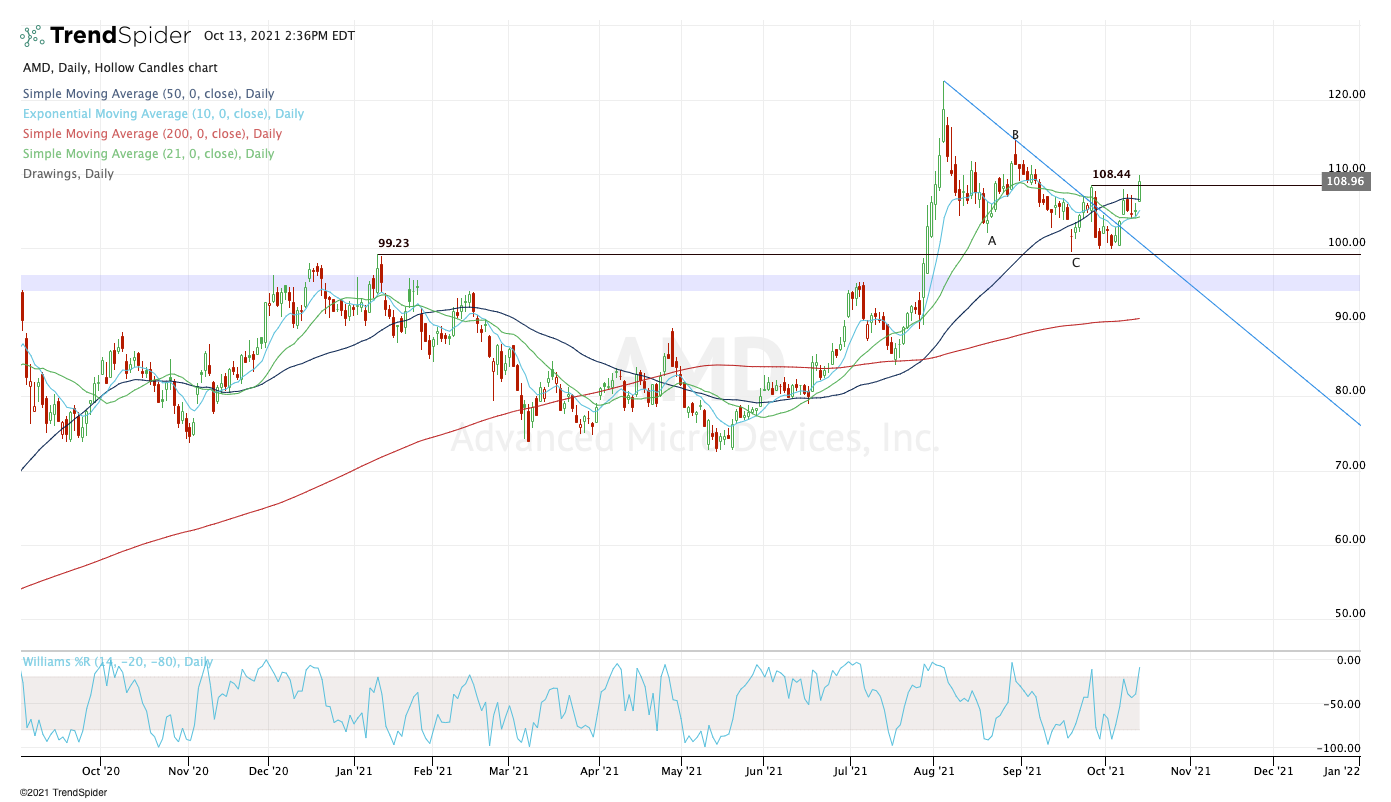Click the Williams %R indicator label
Viewport: 1391px width, 802px height.
coord(117,662)
